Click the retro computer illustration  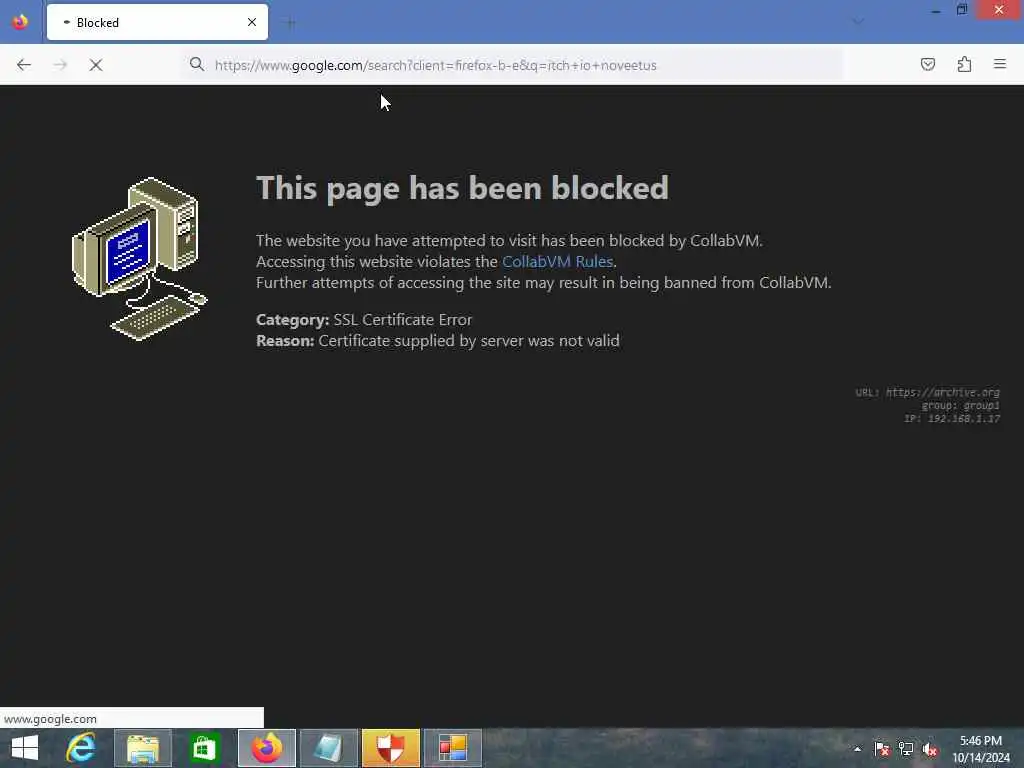[x=139, y=259]
